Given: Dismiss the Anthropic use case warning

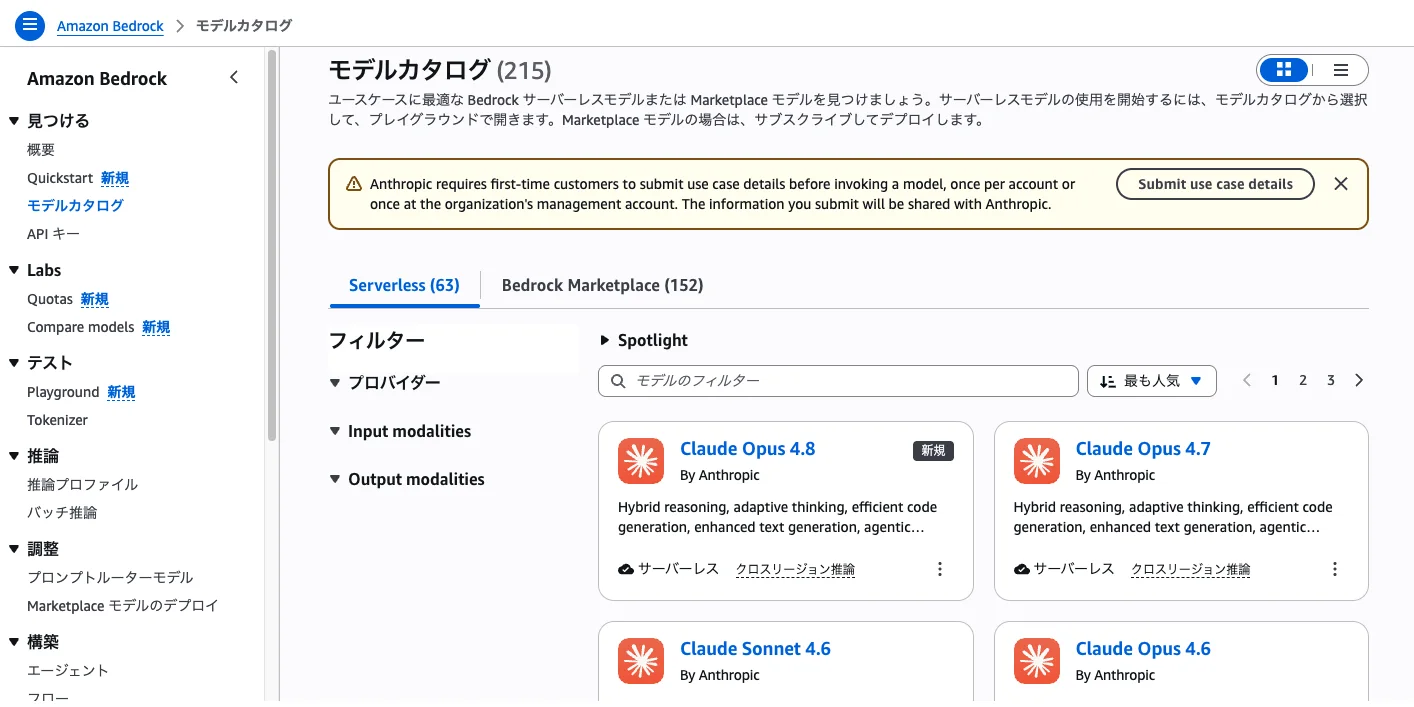Looking at the screenshot, I should [x=1341, y=184].
